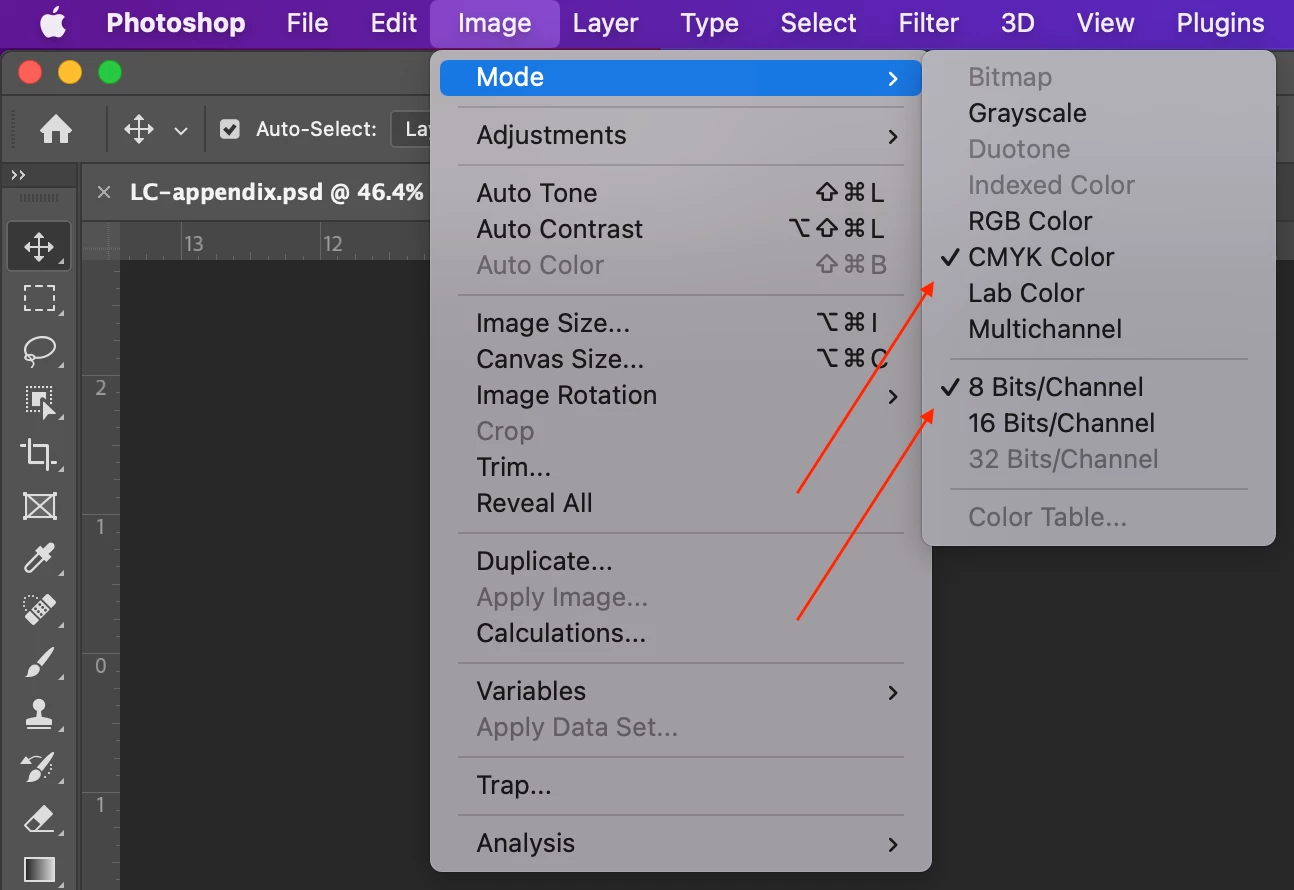Switch mode to Multichannel
The width and height of the screenshot is (1294, 890).
point(1045,329)
